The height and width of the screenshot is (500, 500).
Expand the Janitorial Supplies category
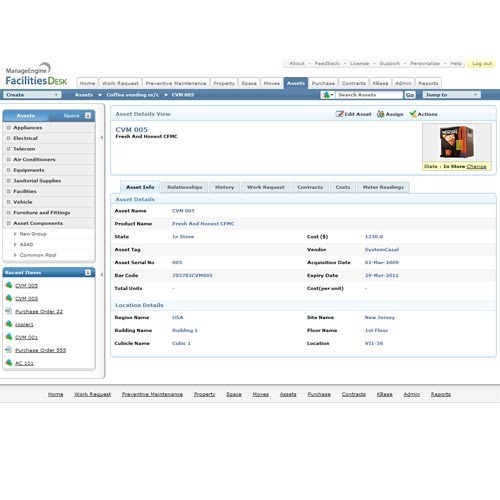[9, 181]
